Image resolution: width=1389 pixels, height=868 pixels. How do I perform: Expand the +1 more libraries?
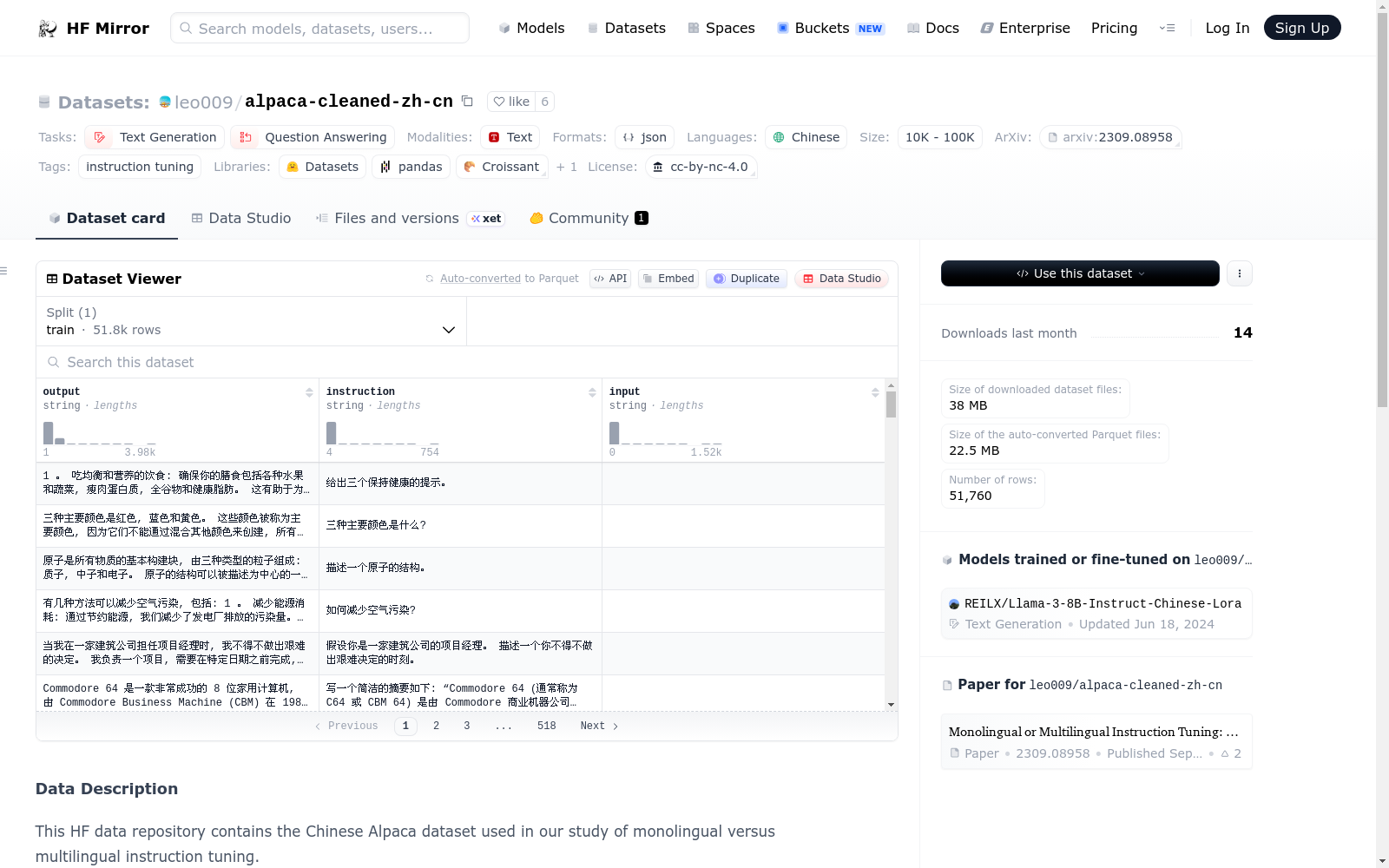click(567, 167)
